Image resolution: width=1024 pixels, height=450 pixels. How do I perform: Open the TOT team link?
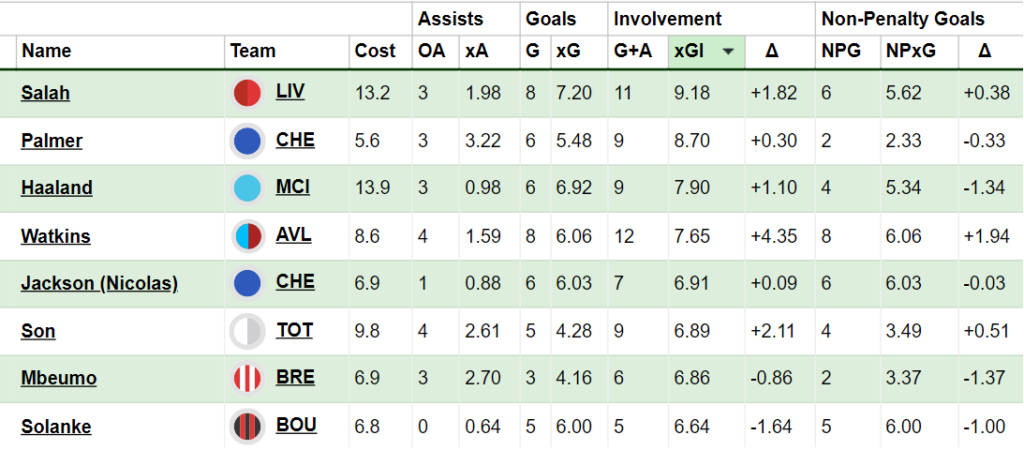tap(293, 330)
